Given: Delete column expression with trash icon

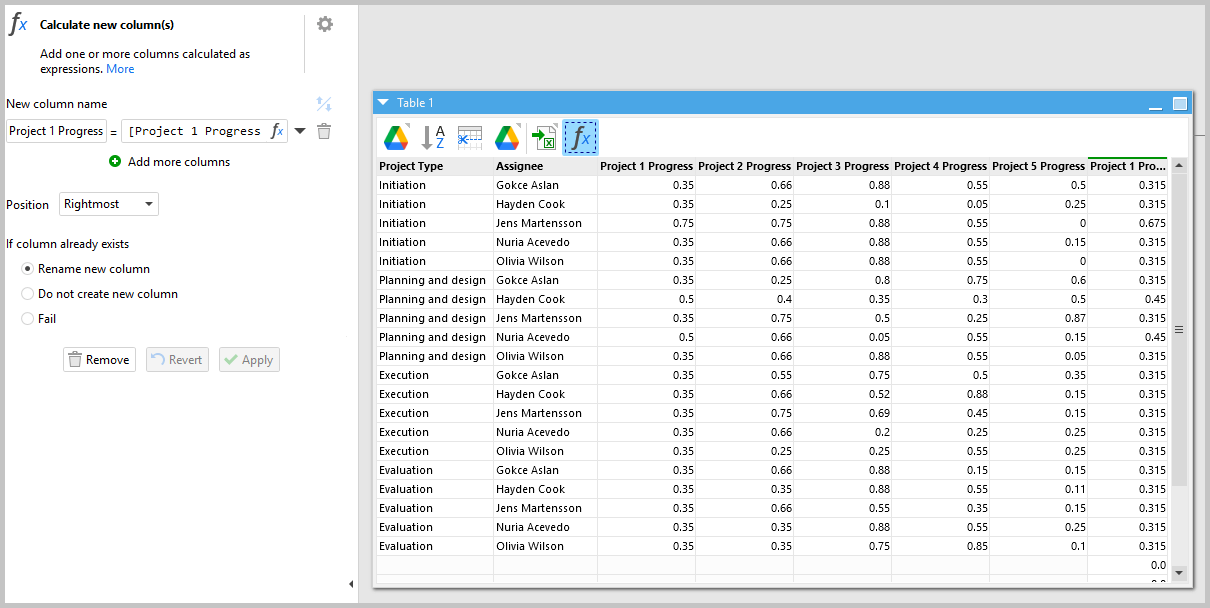Looking at the screenshot, I should 324,131.
